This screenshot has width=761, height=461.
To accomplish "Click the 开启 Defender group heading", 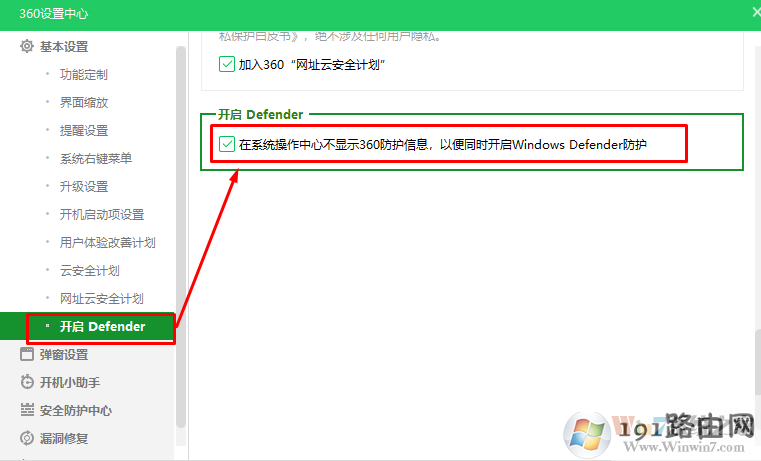I will tap(261, 115).
